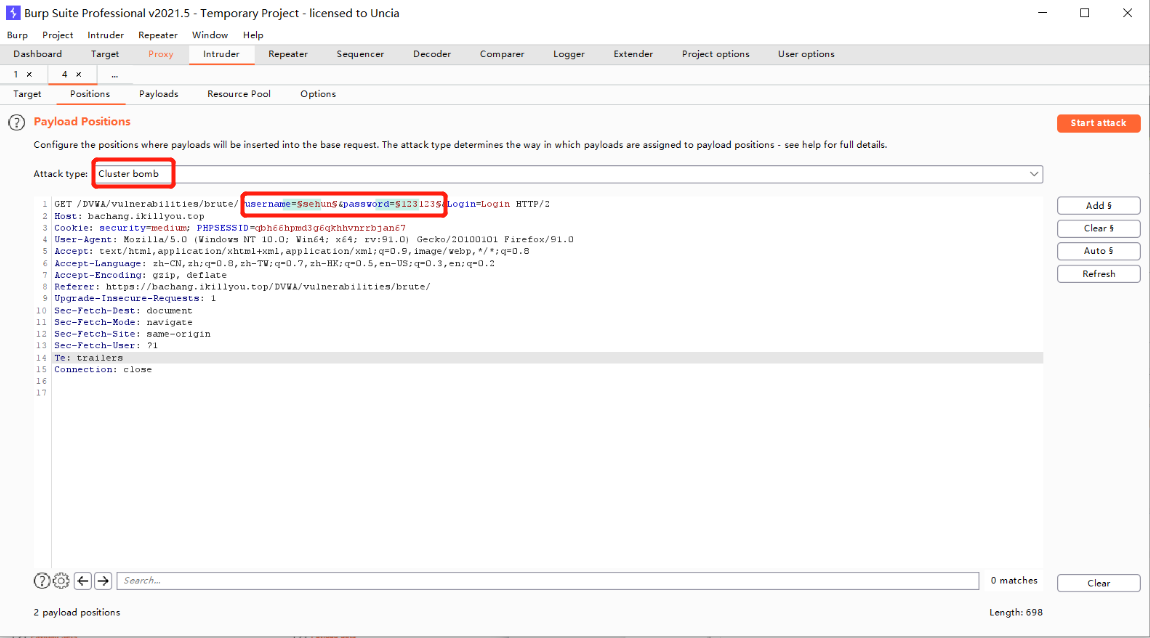Click the Referer header line
This screenshot has width=1150, height=638.
click(242, 287)
